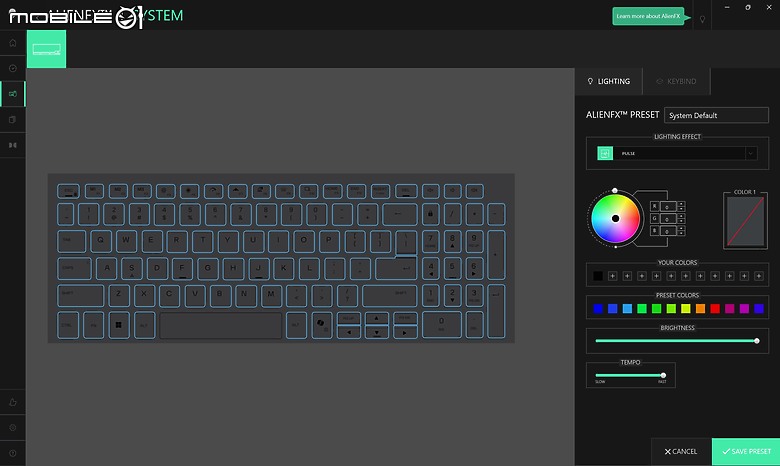Select the M key on keyboard map
Viewport: 780px width, 466px height.
tap(271, 295)
